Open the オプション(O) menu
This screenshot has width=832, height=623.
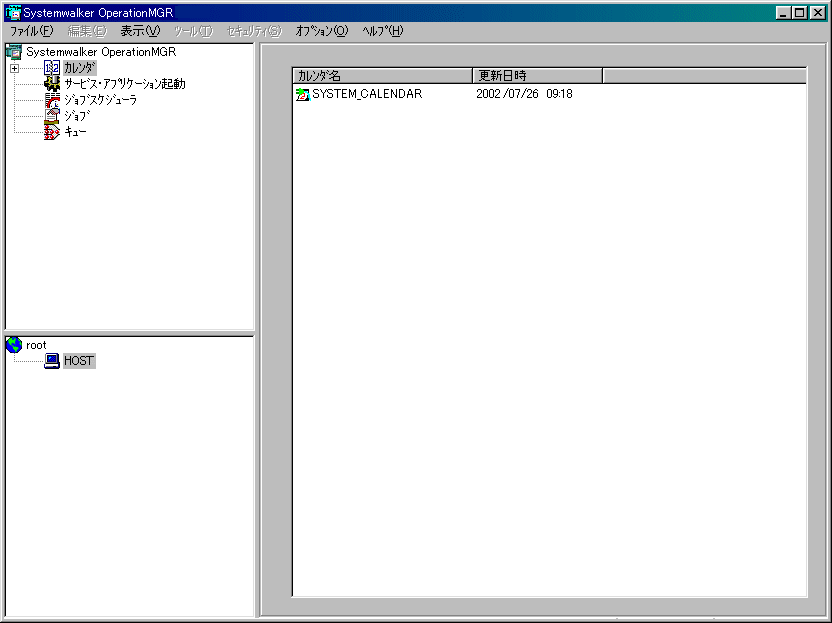pyautogui.click(x=322, y=31)
